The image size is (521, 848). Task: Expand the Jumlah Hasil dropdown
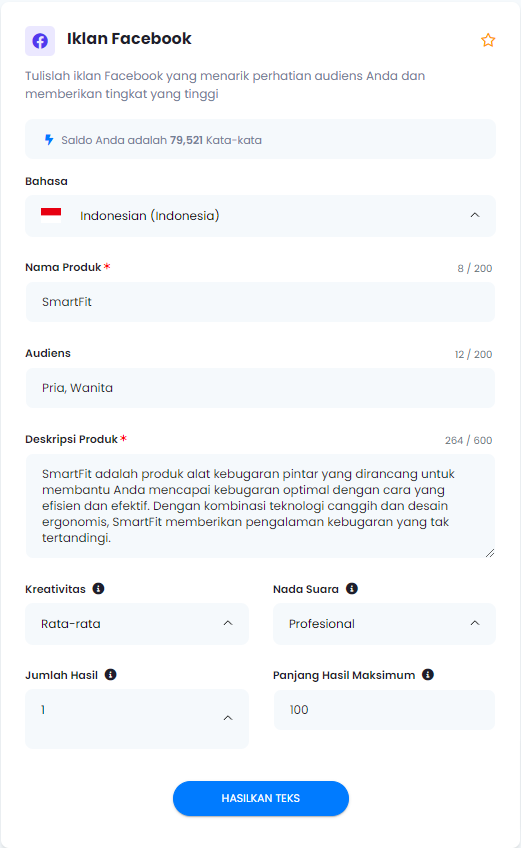pos(137,719)
